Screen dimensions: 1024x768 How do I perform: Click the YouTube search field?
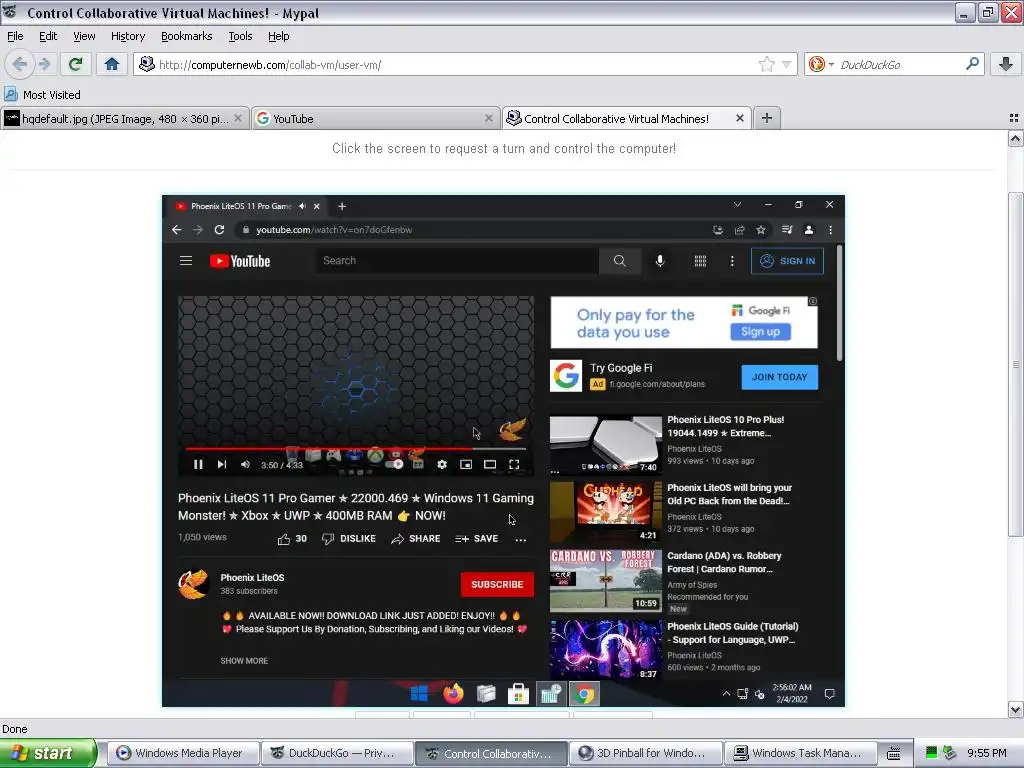point(457,261)
